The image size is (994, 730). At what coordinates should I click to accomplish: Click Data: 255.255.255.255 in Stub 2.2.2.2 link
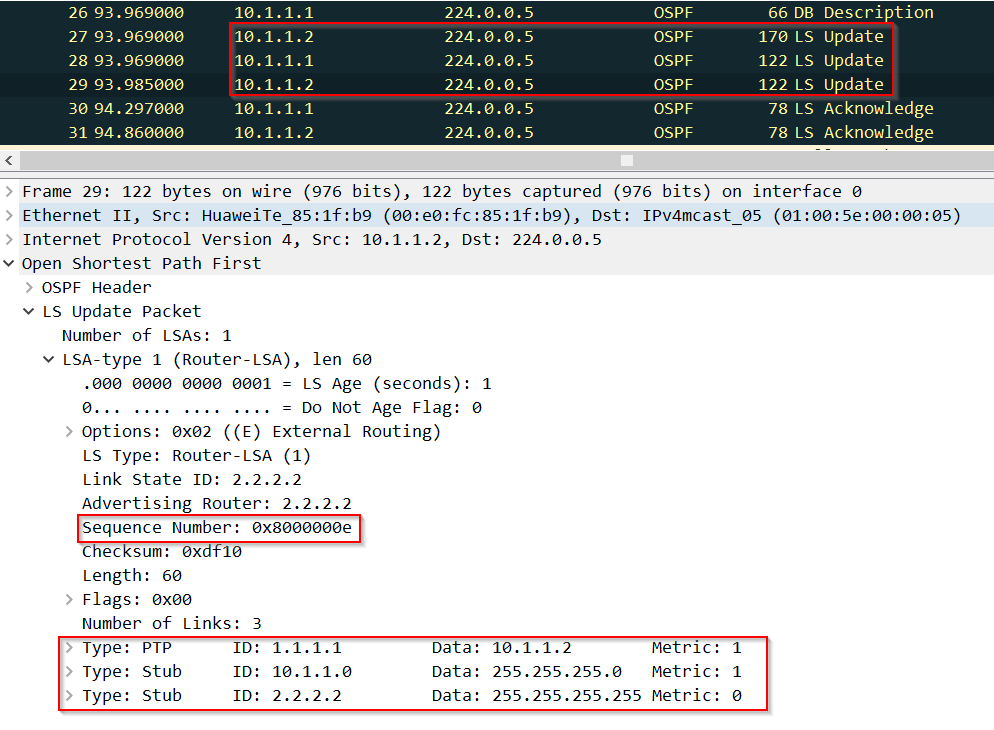click(x=536, y=696)
